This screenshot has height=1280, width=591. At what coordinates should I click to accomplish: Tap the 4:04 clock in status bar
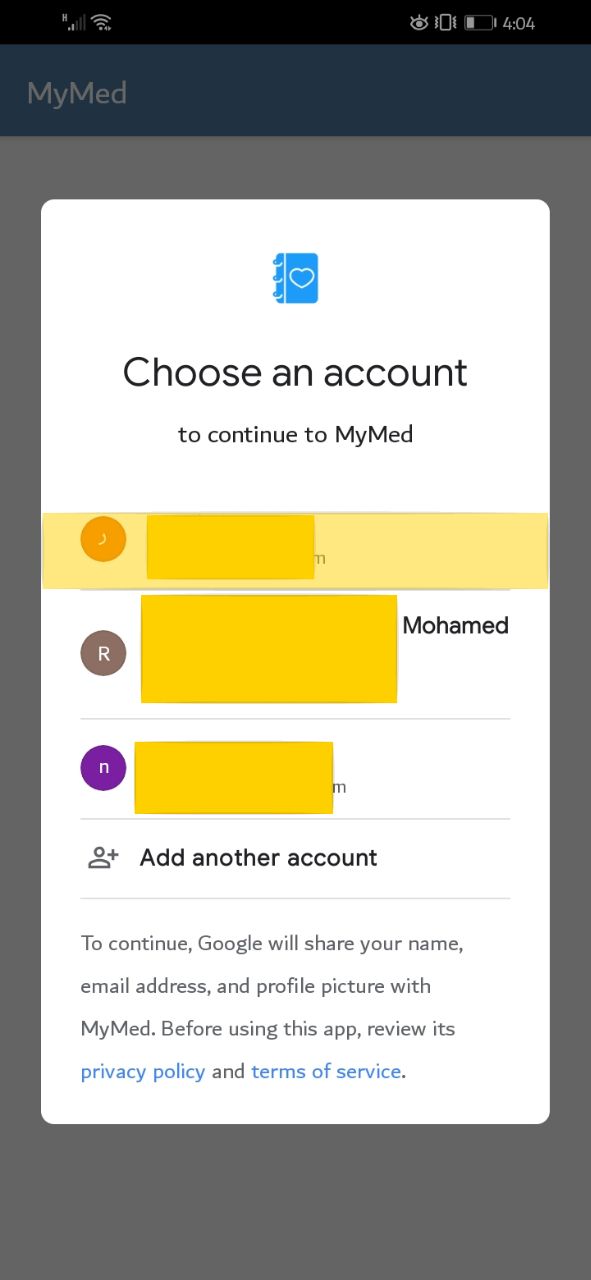pos(519,22)
